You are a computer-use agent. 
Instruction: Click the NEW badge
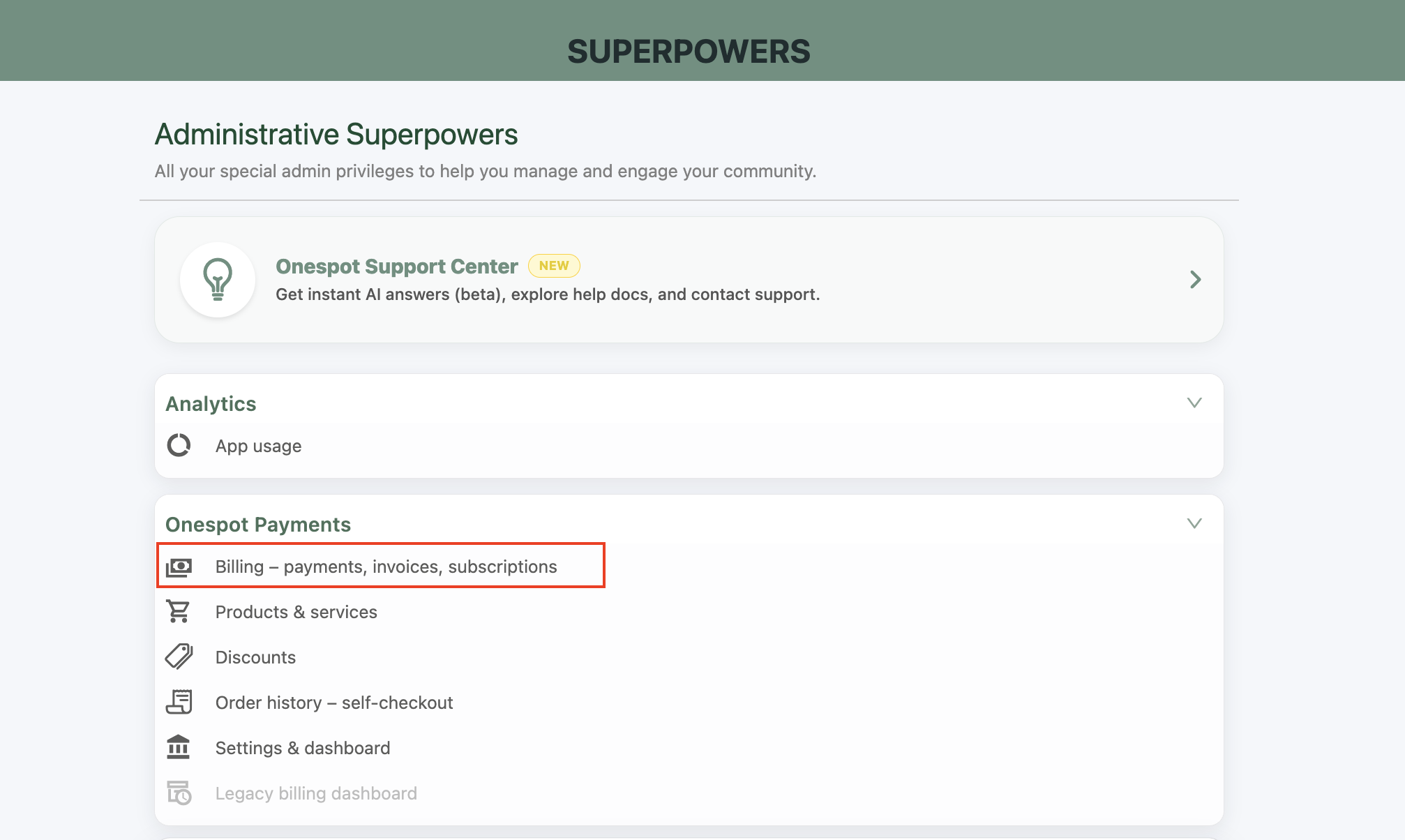click(x=554, y=266)
